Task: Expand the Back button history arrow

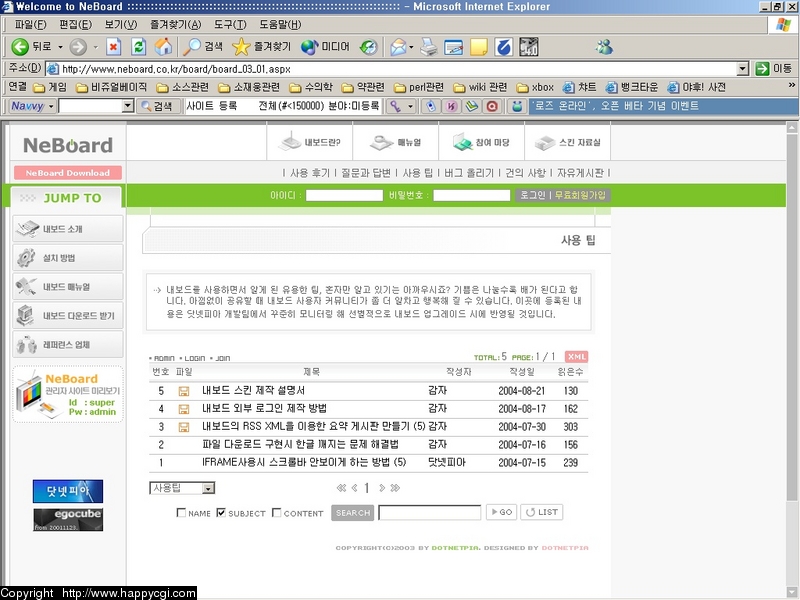Action: [60, 47]
